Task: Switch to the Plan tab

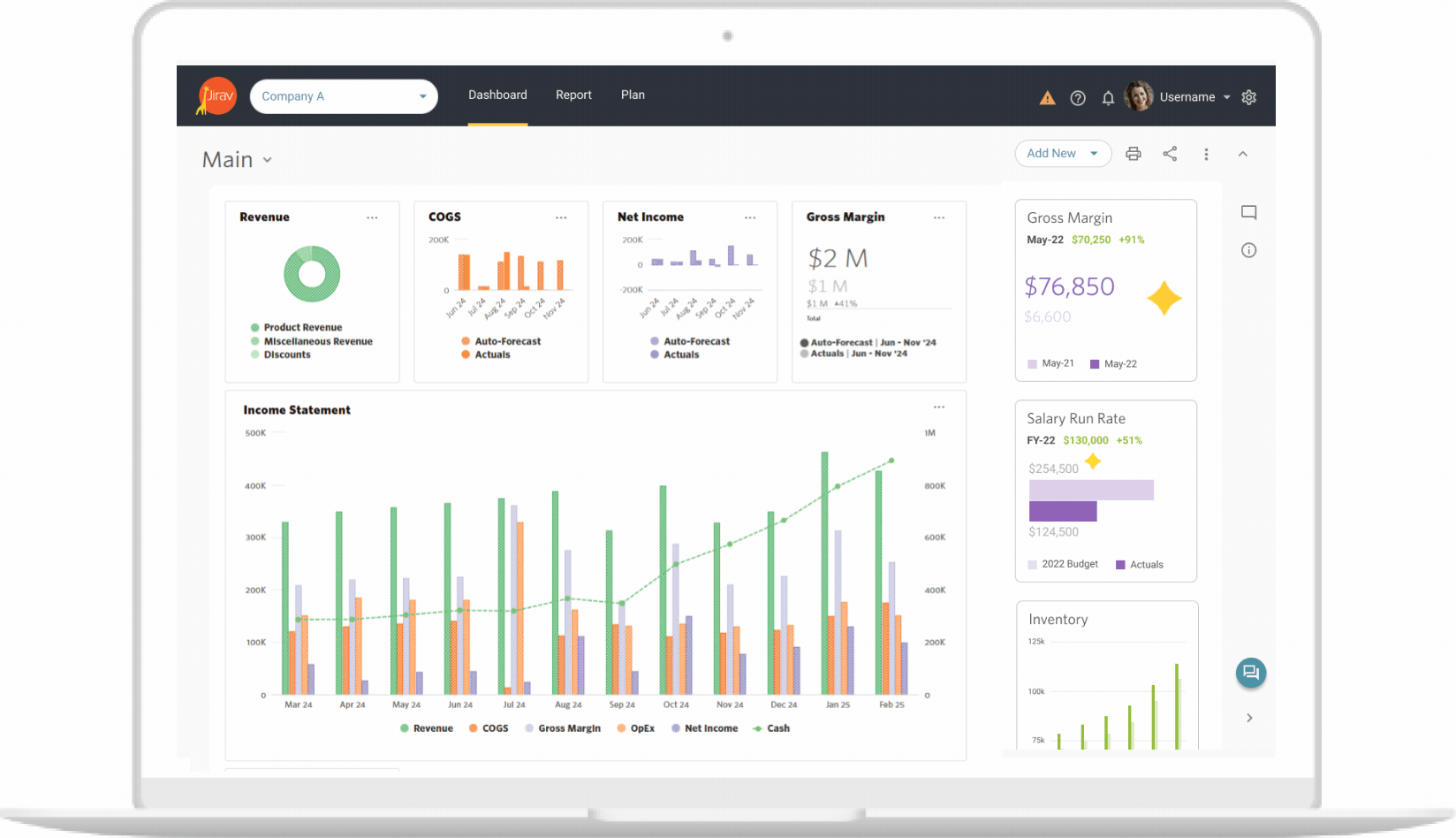Action: pos(633,95)
